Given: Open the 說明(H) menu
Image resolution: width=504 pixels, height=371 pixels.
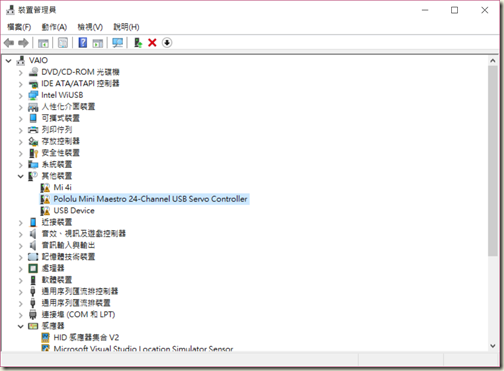Looking at the screenshot, I should point(126,27).
